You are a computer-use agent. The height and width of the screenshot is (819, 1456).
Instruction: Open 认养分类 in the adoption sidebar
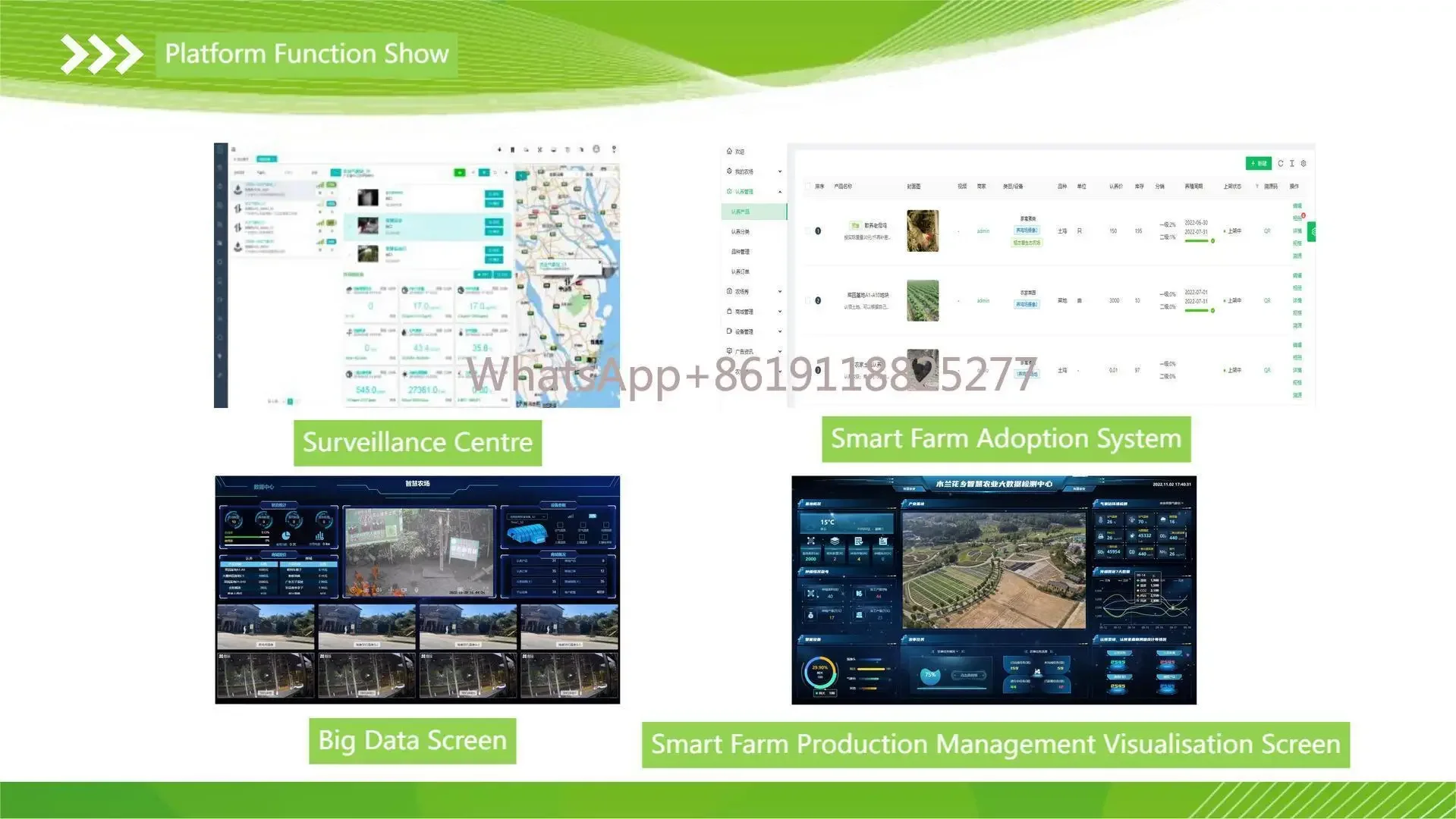click(x=741, y=232)
